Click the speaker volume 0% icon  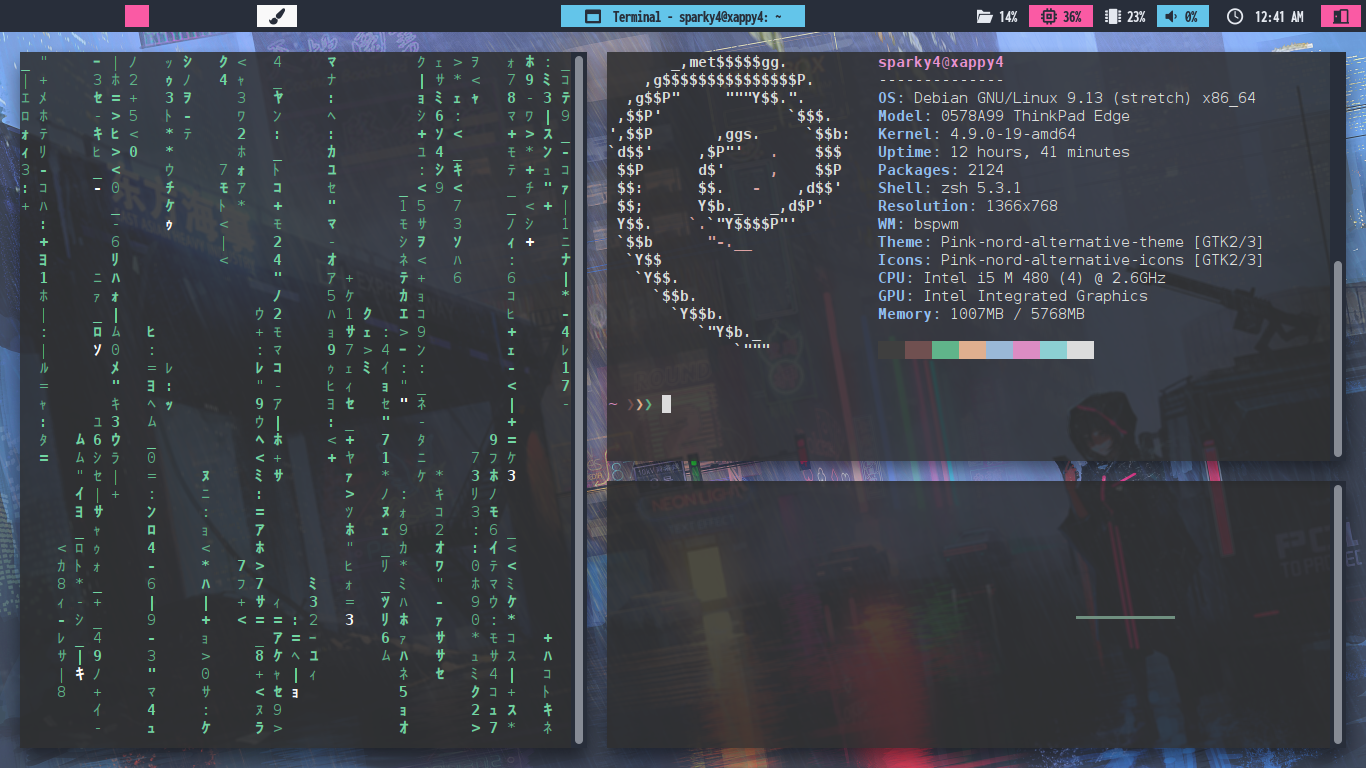coord(1169,17)
